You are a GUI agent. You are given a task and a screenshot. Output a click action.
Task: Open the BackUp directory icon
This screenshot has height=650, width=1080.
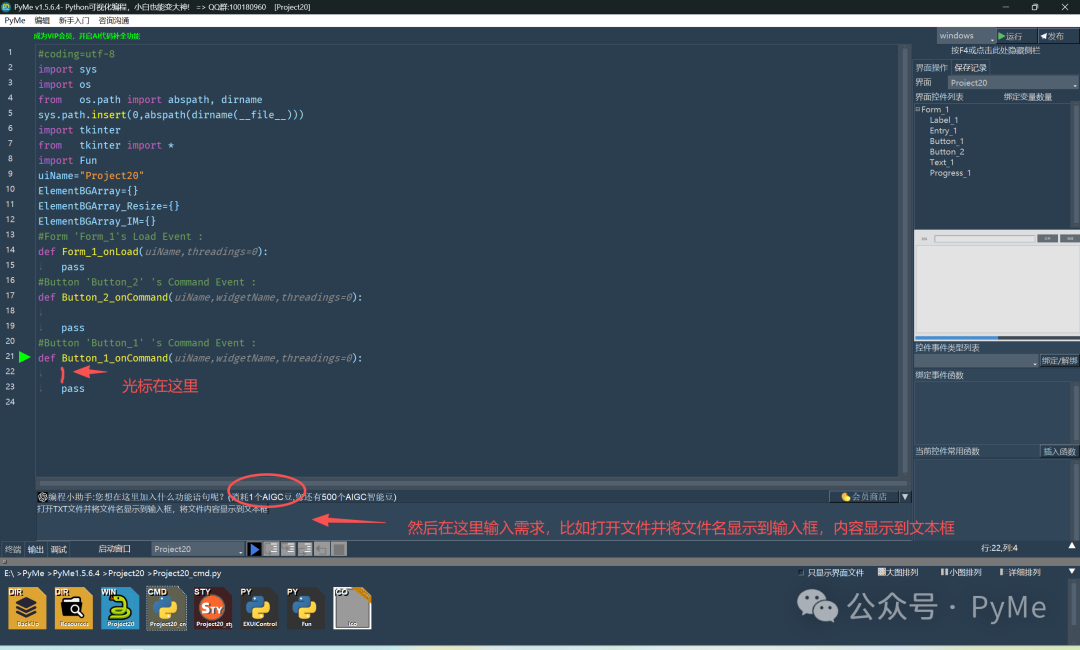click(27, 608)
